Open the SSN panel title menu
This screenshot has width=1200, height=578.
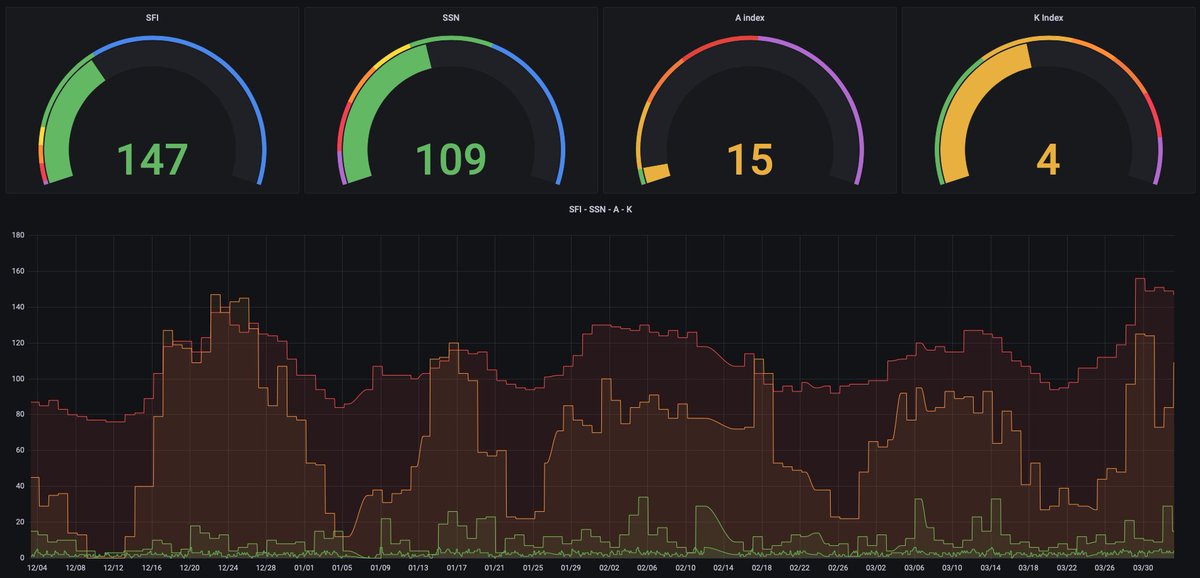[x=451, y=16]
